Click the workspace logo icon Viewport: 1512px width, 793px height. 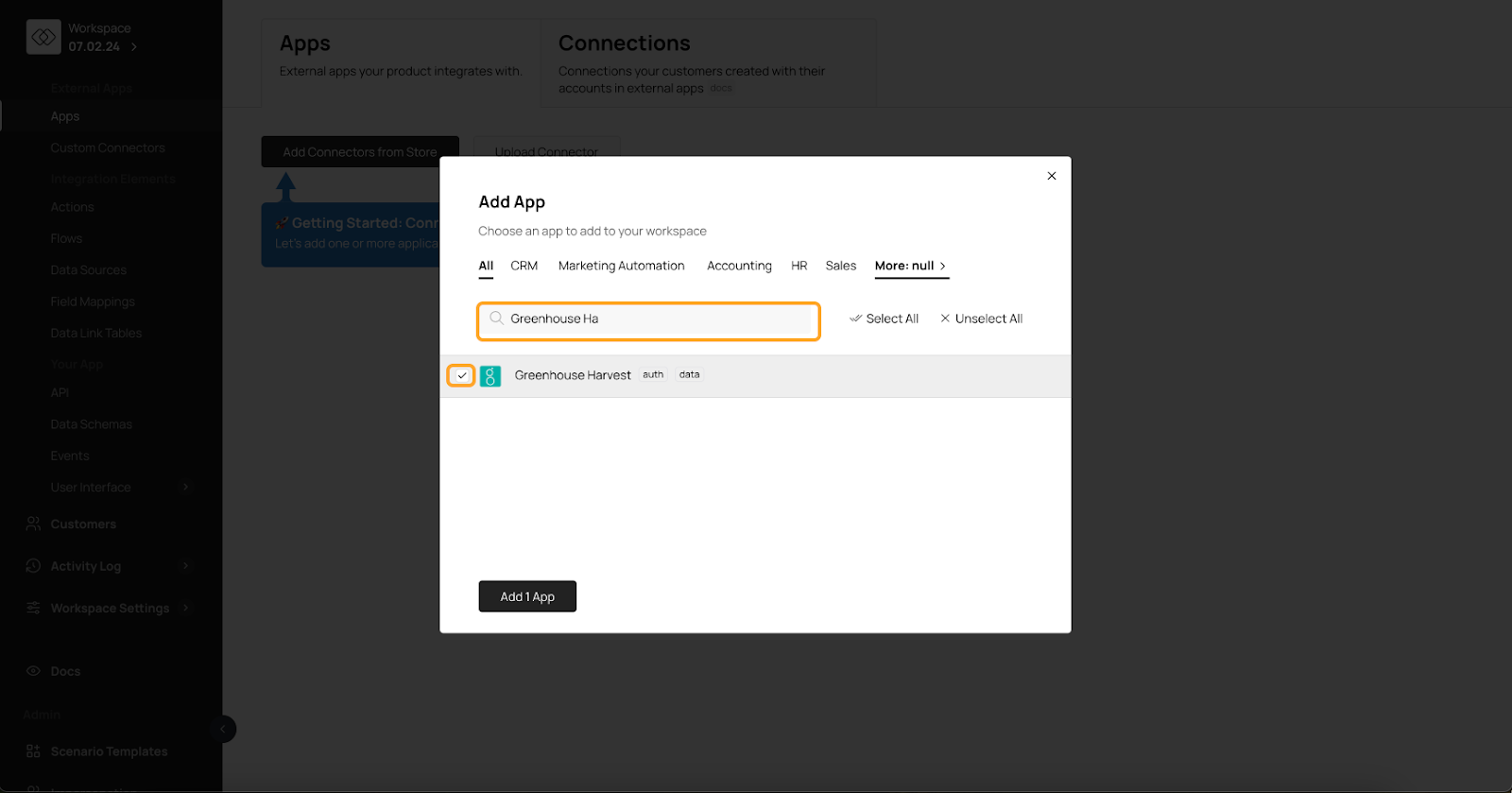point(43,37)
